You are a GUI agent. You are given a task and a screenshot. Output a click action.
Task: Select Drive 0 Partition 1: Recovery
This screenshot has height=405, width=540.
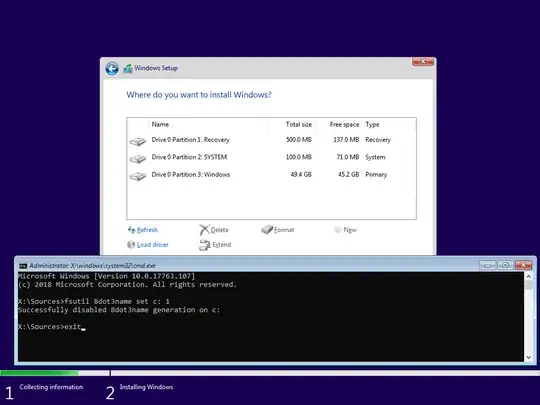click(271, 140)
